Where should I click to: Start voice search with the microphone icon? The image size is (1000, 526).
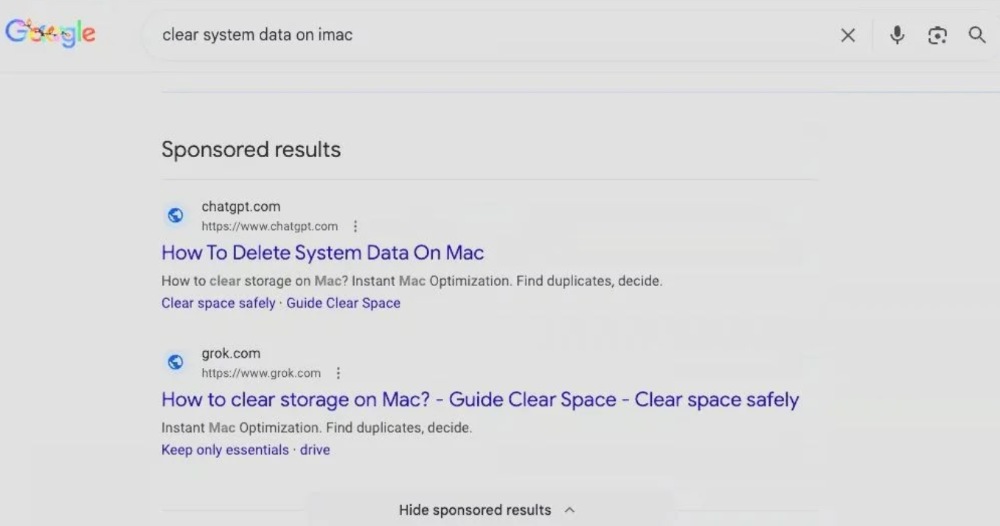(897, 35)
